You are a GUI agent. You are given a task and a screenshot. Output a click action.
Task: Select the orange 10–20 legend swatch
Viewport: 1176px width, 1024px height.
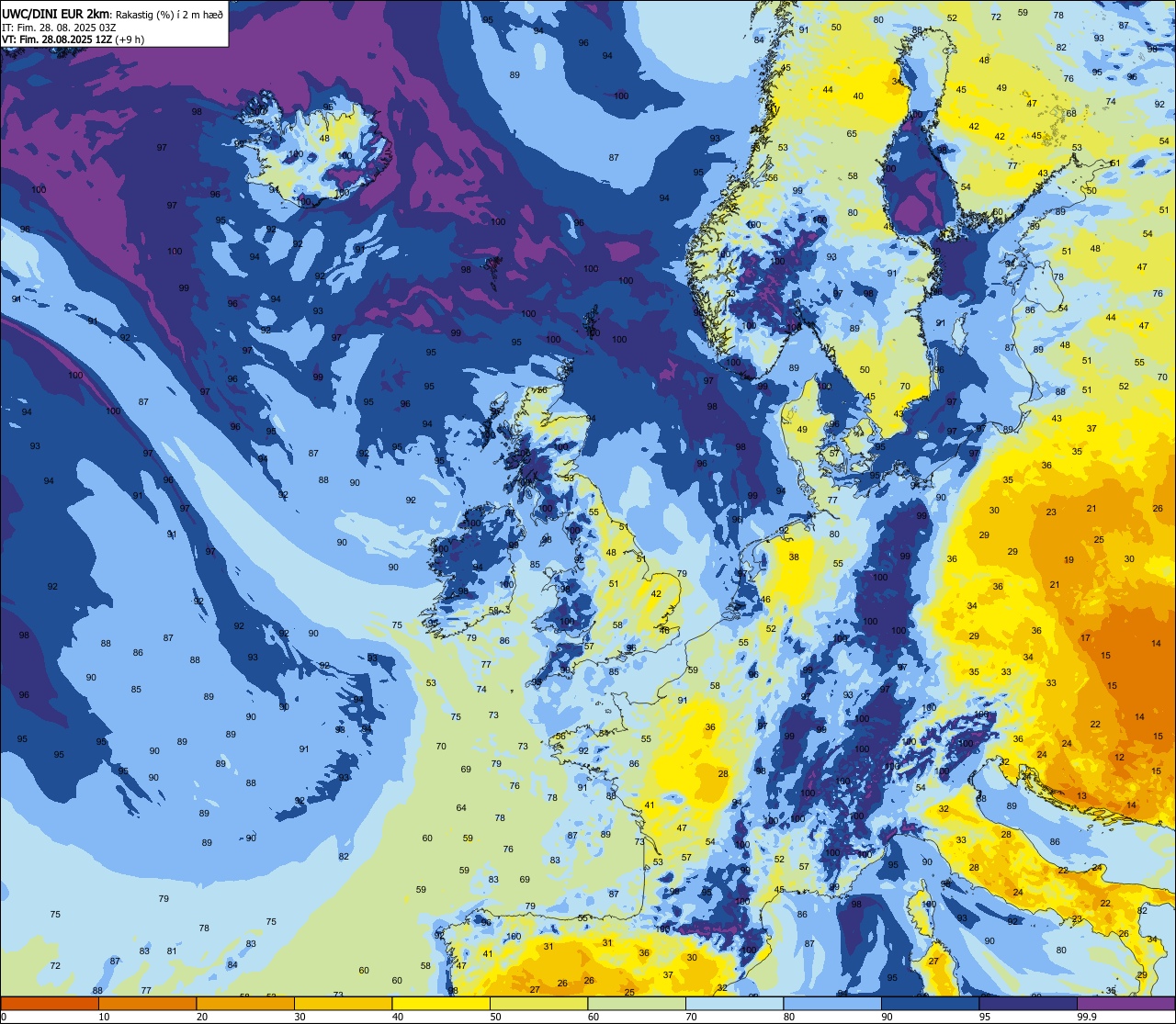147,1003
